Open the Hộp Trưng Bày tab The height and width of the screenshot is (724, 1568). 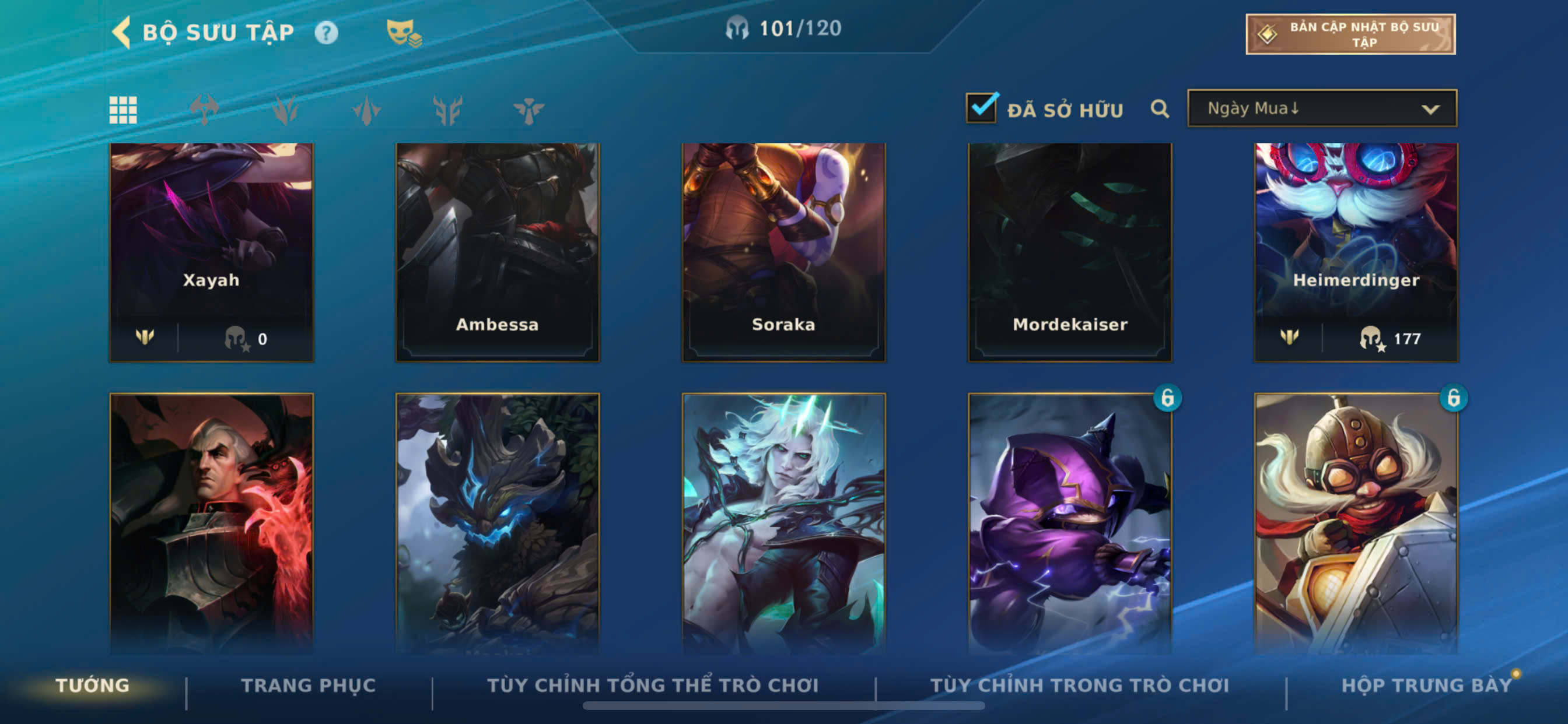[1426, 685]
